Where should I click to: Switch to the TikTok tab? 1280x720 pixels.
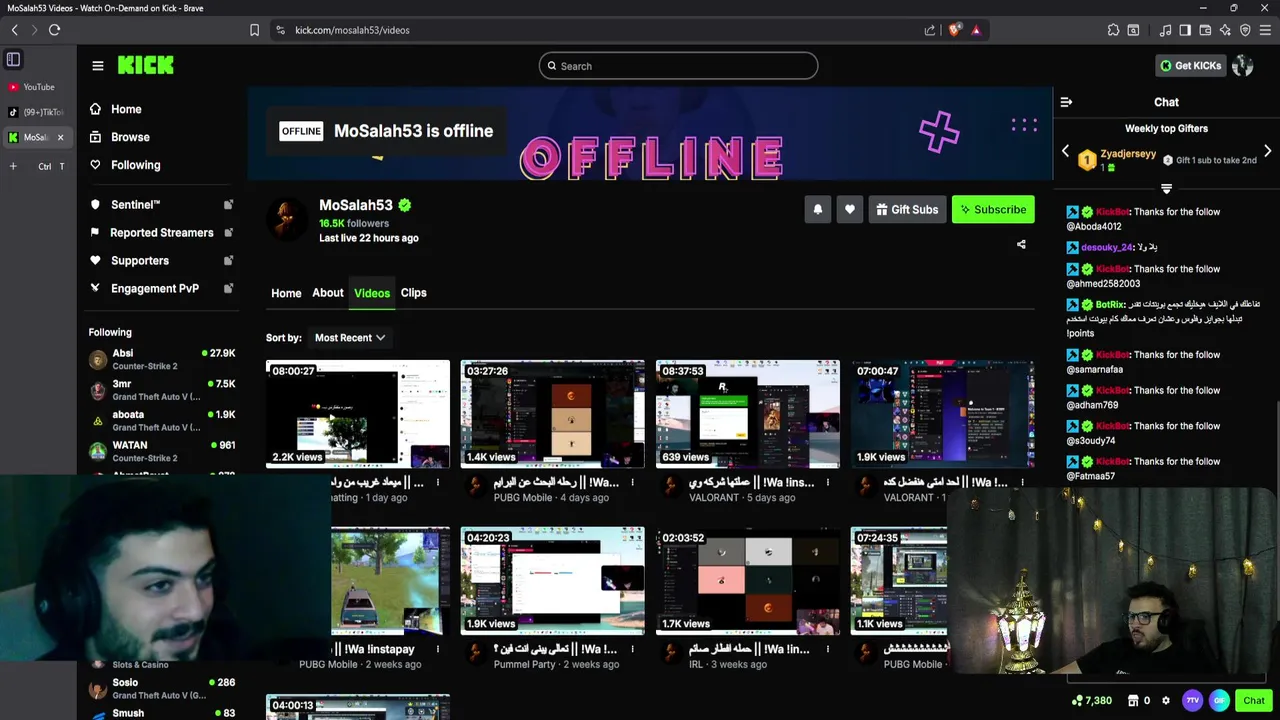36,112
